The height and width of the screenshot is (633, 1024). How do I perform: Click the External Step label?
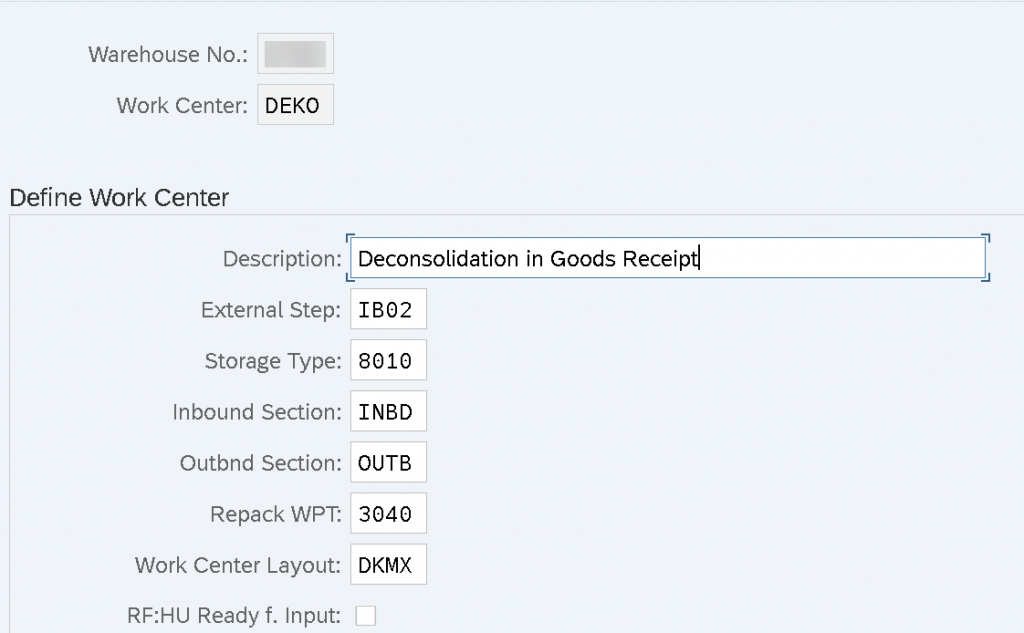point(271,310)
